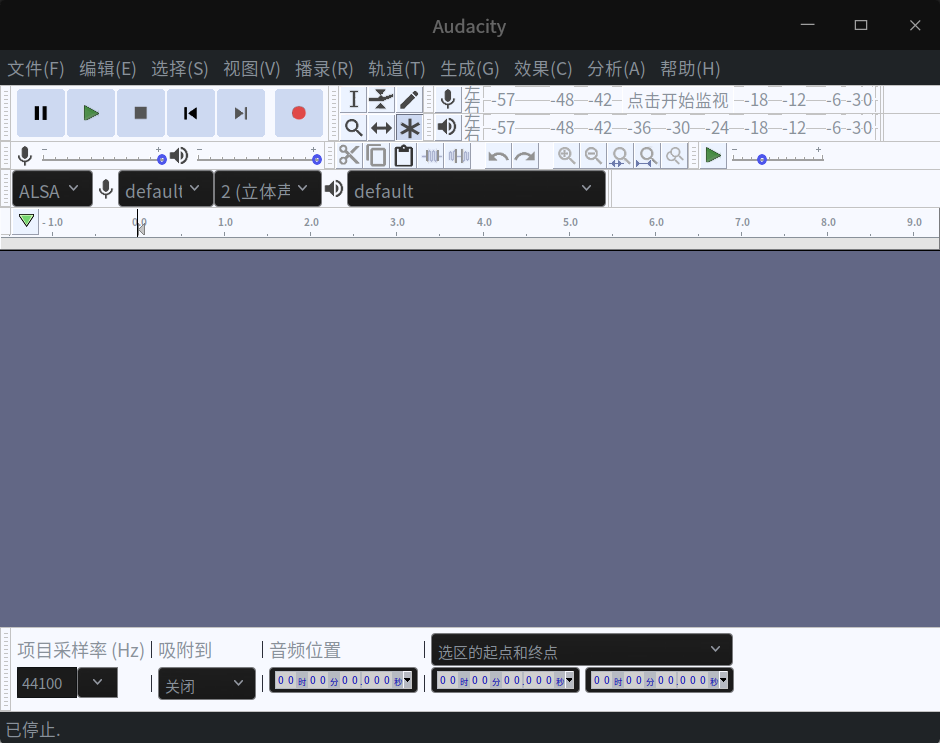Toggle the Pause button
The height and width of the screenshot is (743, 940).
click(x=41, y=113)
